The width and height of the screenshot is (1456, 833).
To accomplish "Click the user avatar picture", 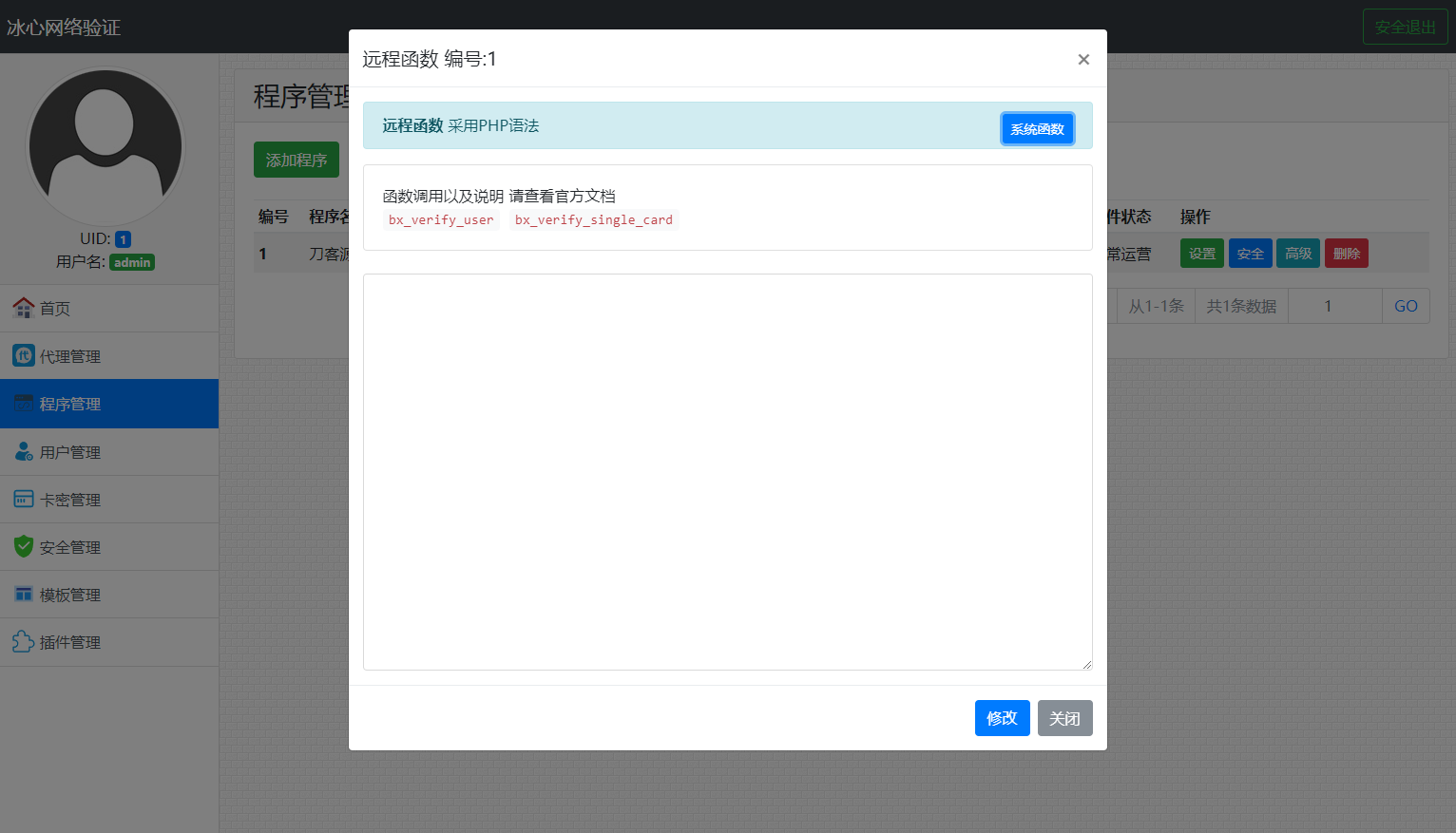I will pos(105,146).
